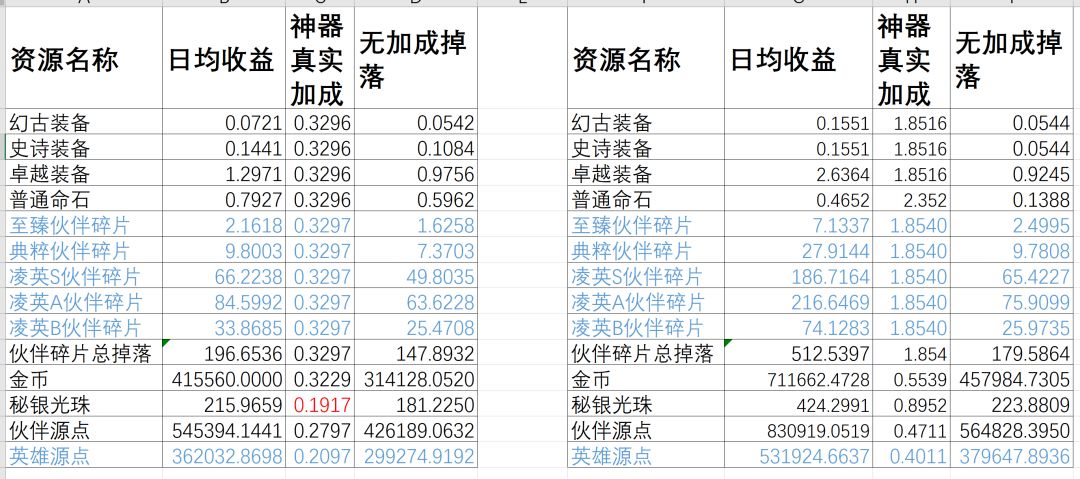Click the left 幻古装备 row label

84,123
